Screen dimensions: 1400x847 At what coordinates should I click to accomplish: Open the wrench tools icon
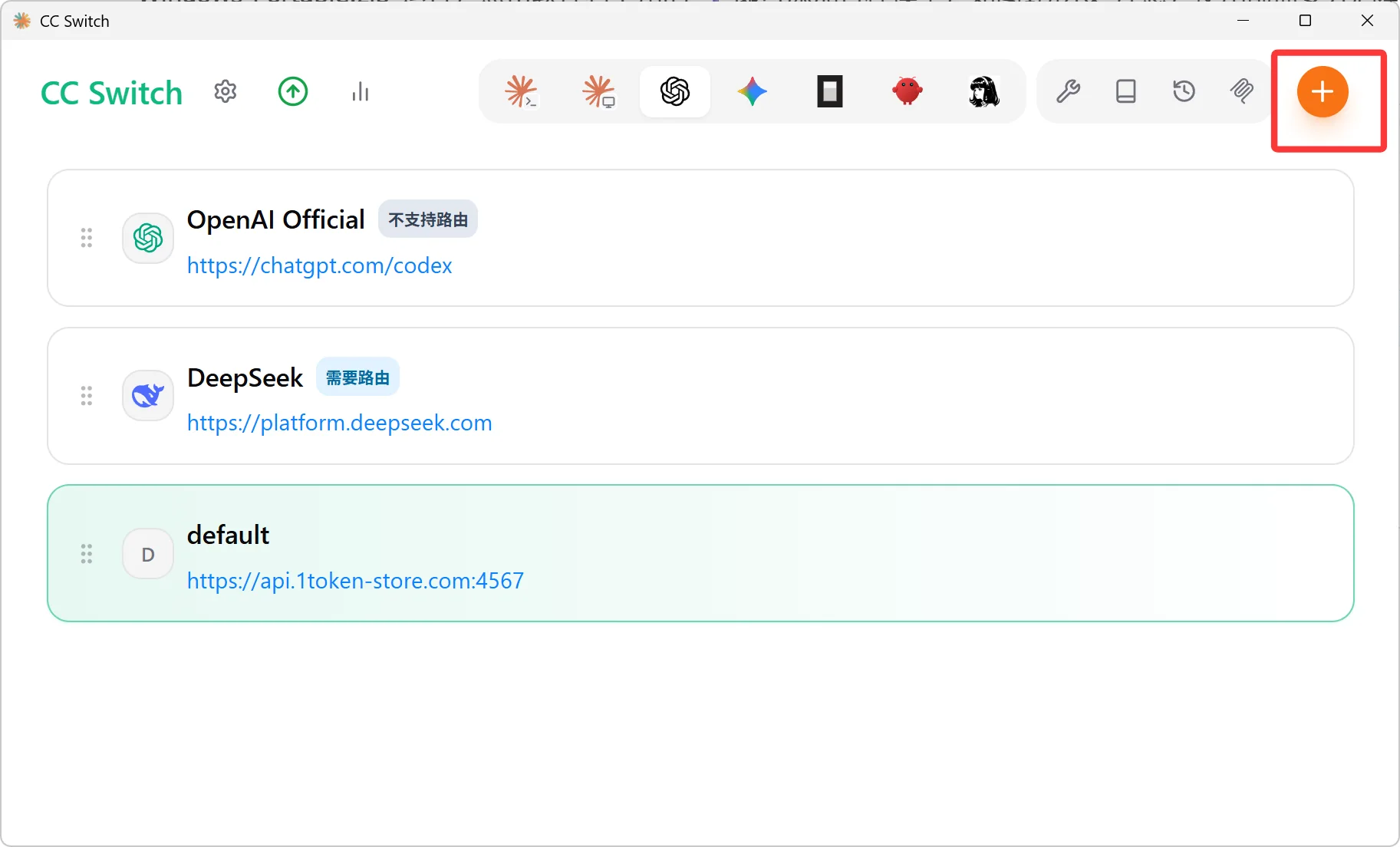[x=1068, y=92]
